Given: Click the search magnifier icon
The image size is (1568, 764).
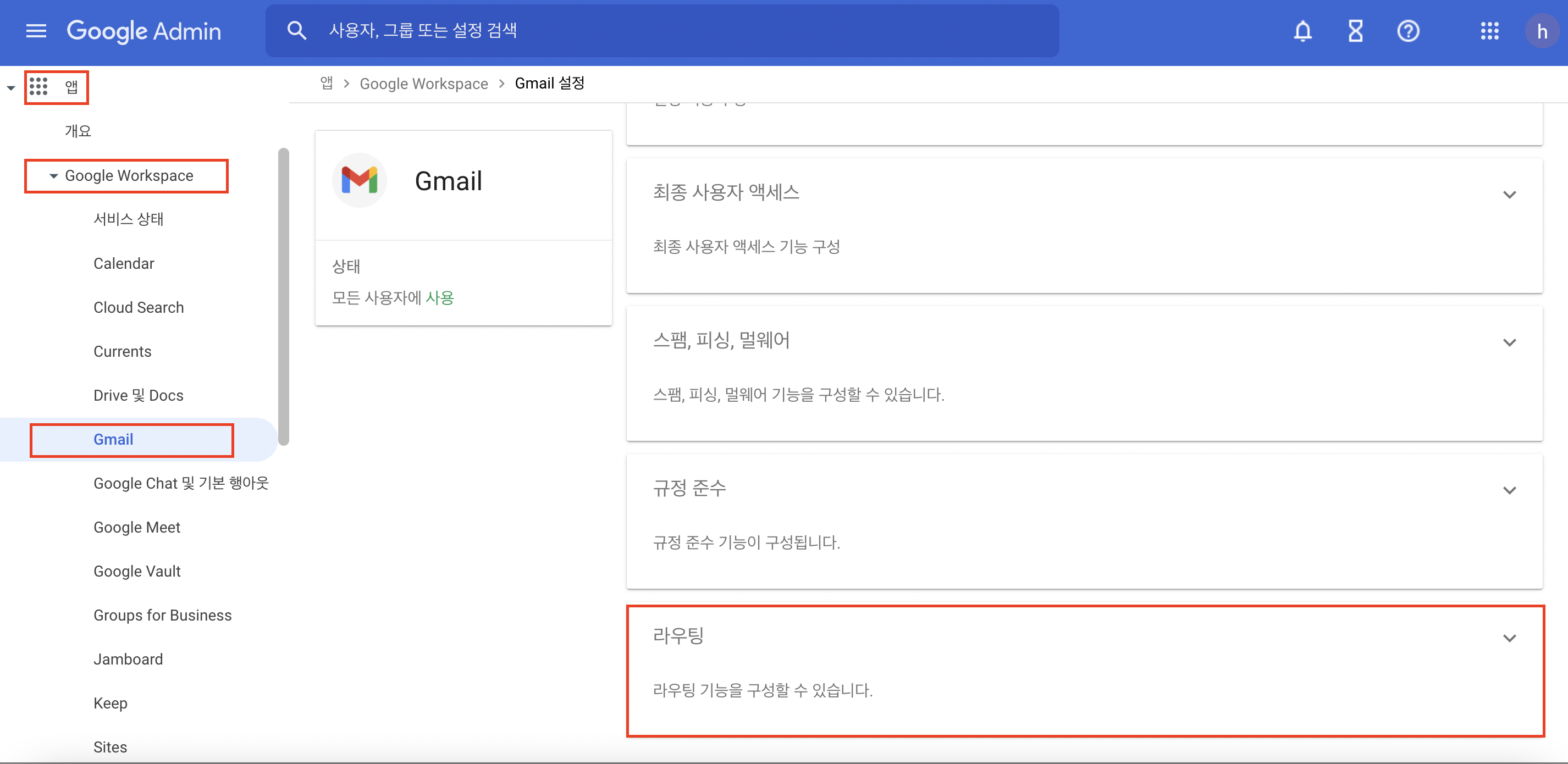Looking at the screenshot, I should (296, 30).
